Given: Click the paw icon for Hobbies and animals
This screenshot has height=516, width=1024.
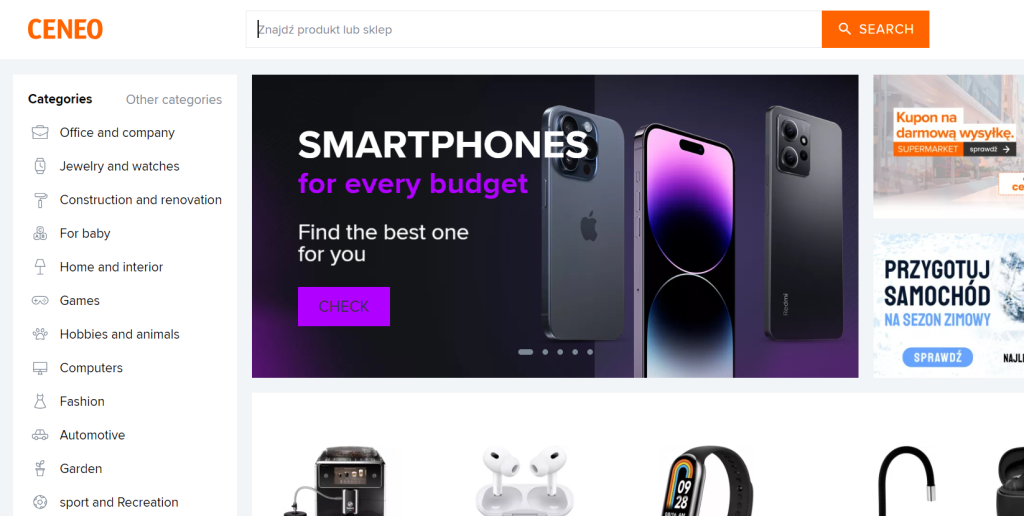Looking at the screenshot, I should 40,334.
